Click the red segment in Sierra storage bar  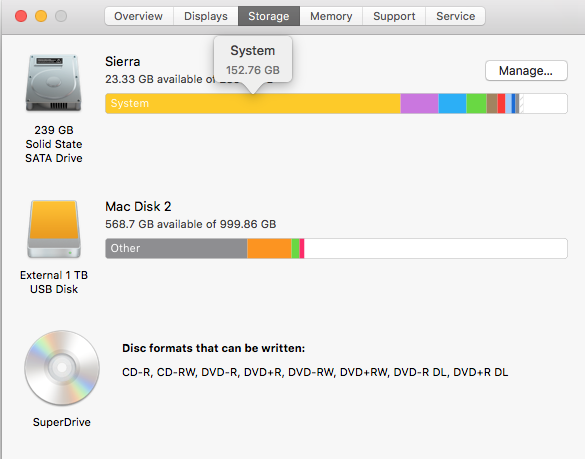(x=501, y=103)
